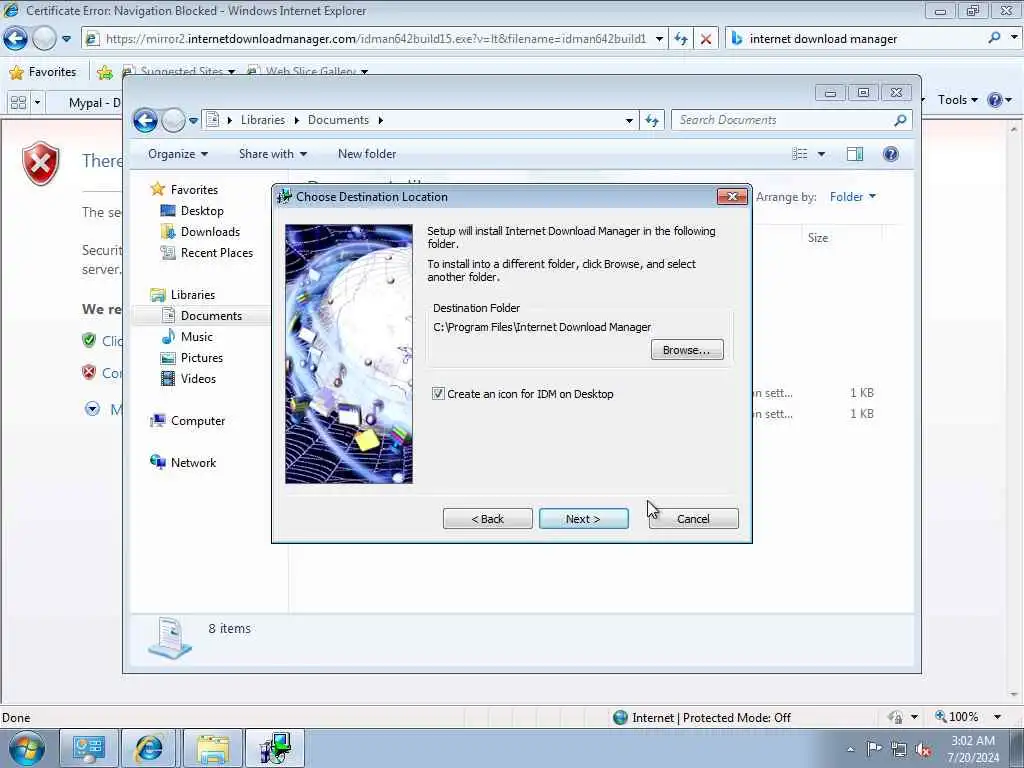Select the Pictures library
The image size is (1024, 768).
pyautogui.click(x=201, y=357)
